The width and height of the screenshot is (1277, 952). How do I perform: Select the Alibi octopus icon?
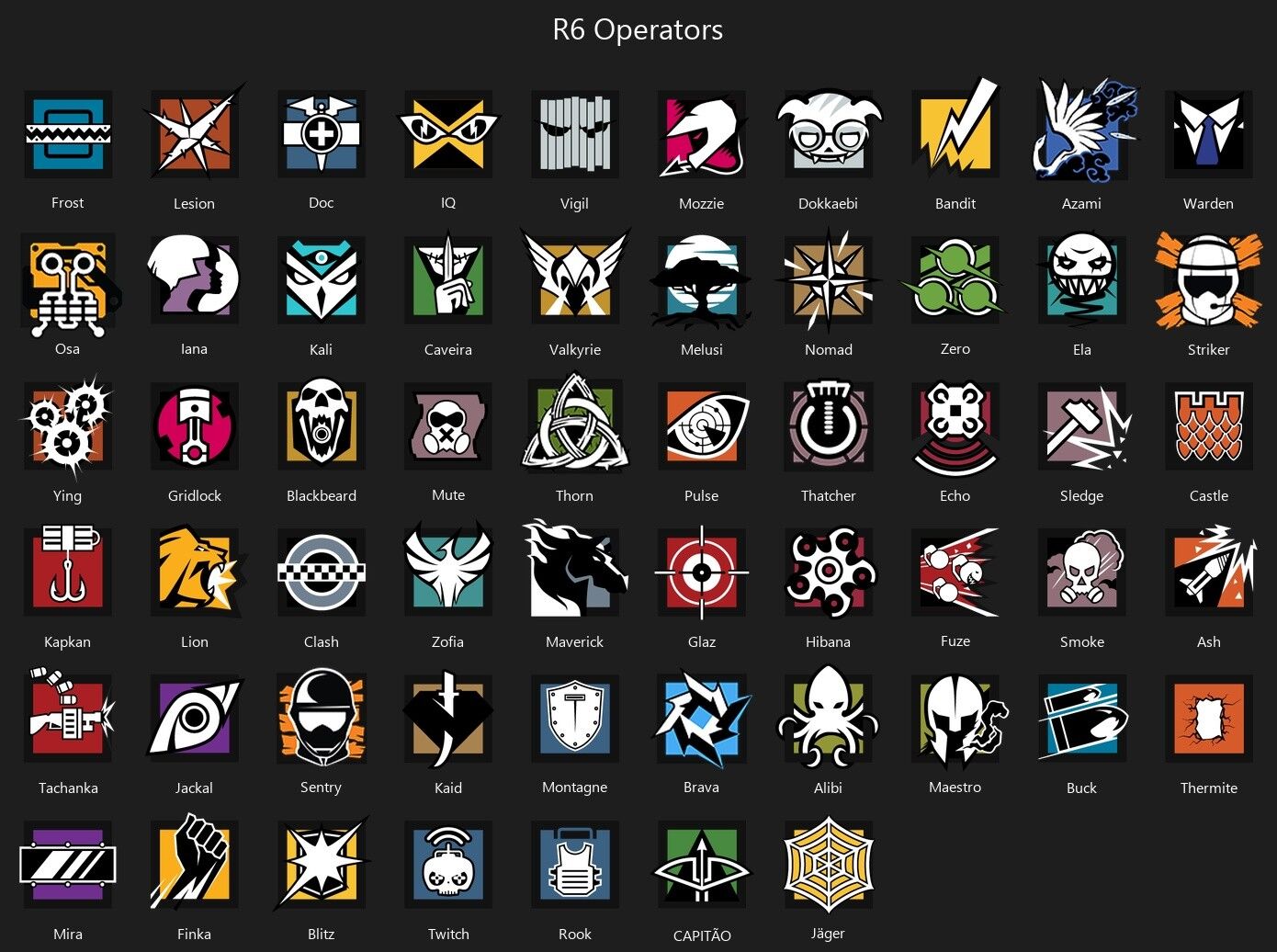coord(829,717)
